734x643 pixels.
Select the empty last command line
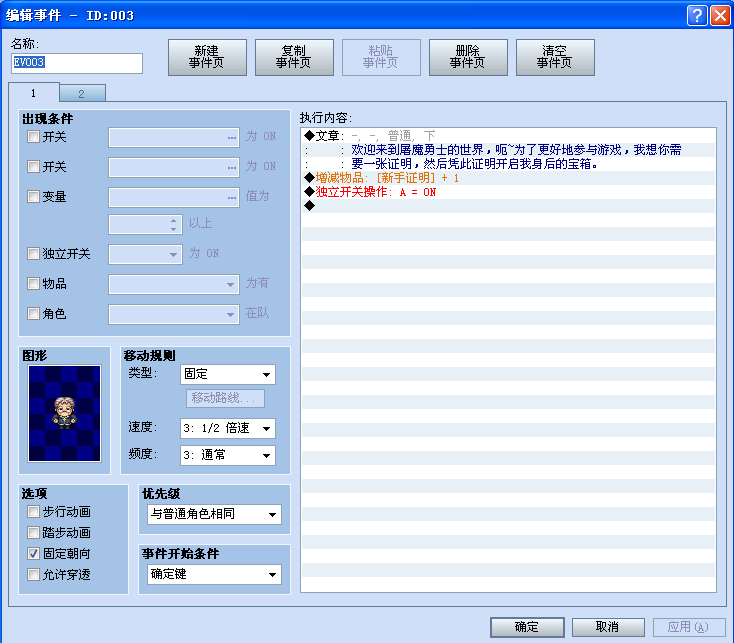508,206
